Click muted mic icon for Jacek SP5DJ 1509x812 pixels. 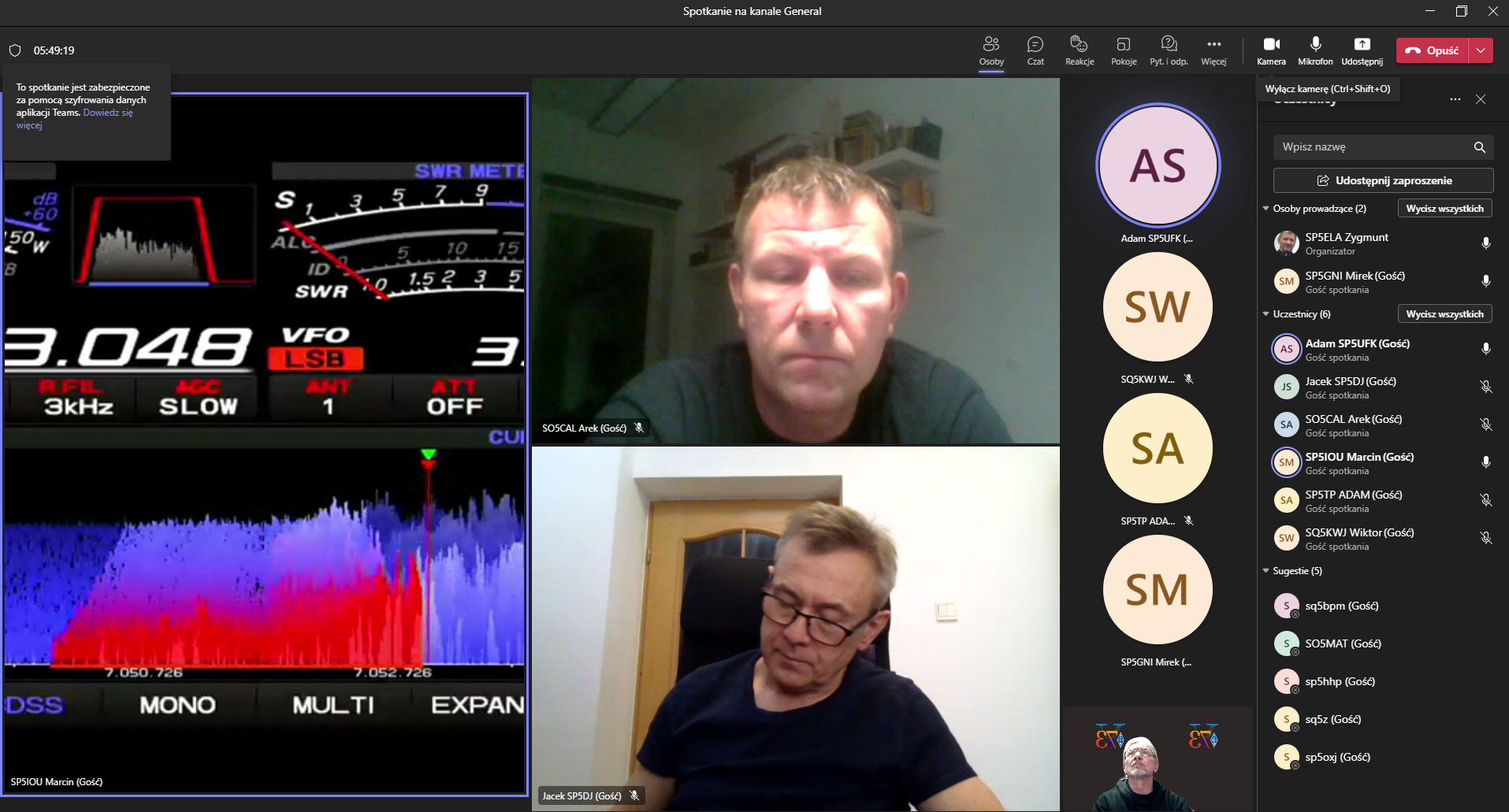pyautogui.click(x=1485, y=387)
